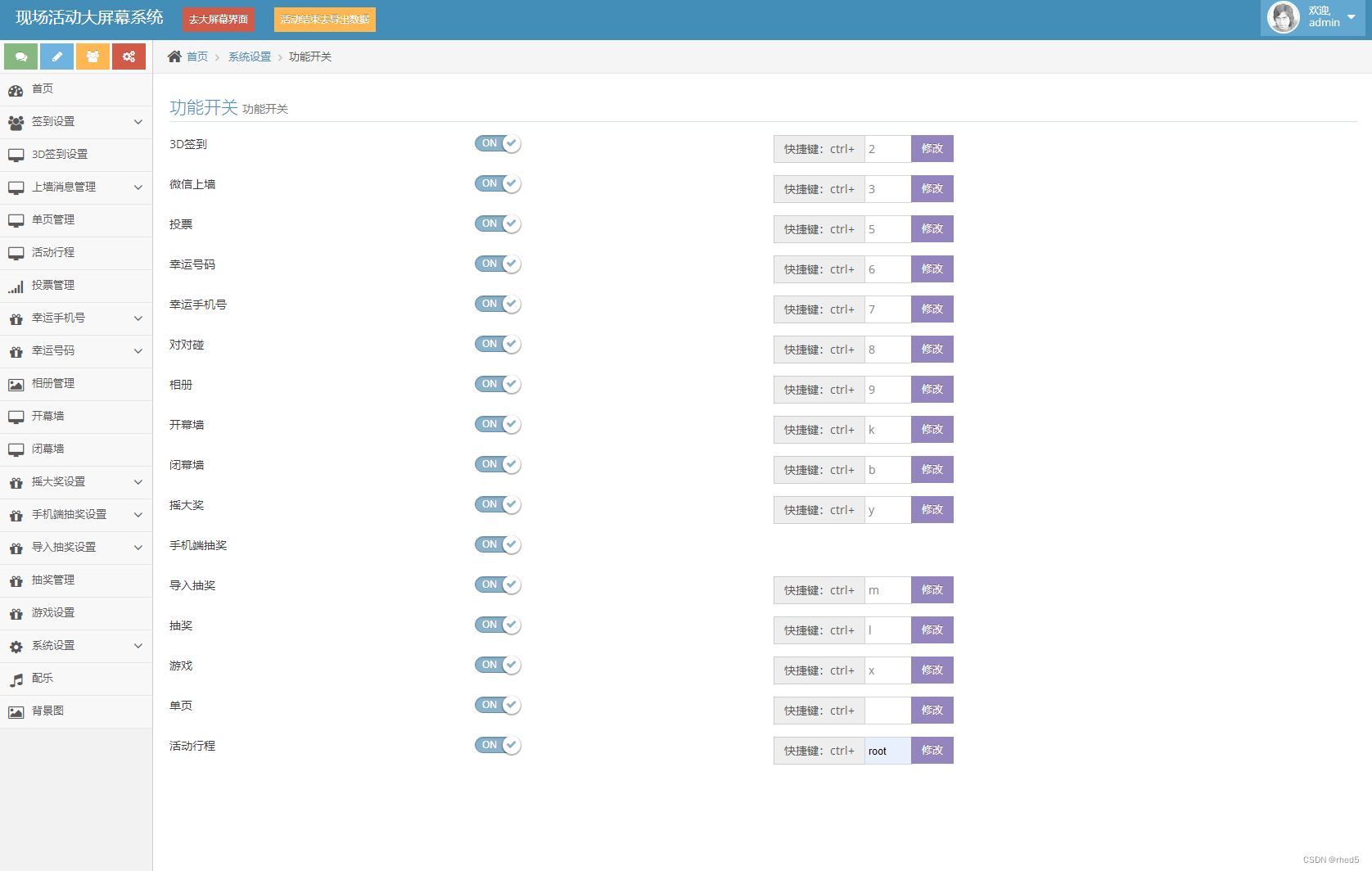Click the 单页 shortcut key input field
Image resolution: width=1372 pixels, height=871 pixels.
point(887,711)
